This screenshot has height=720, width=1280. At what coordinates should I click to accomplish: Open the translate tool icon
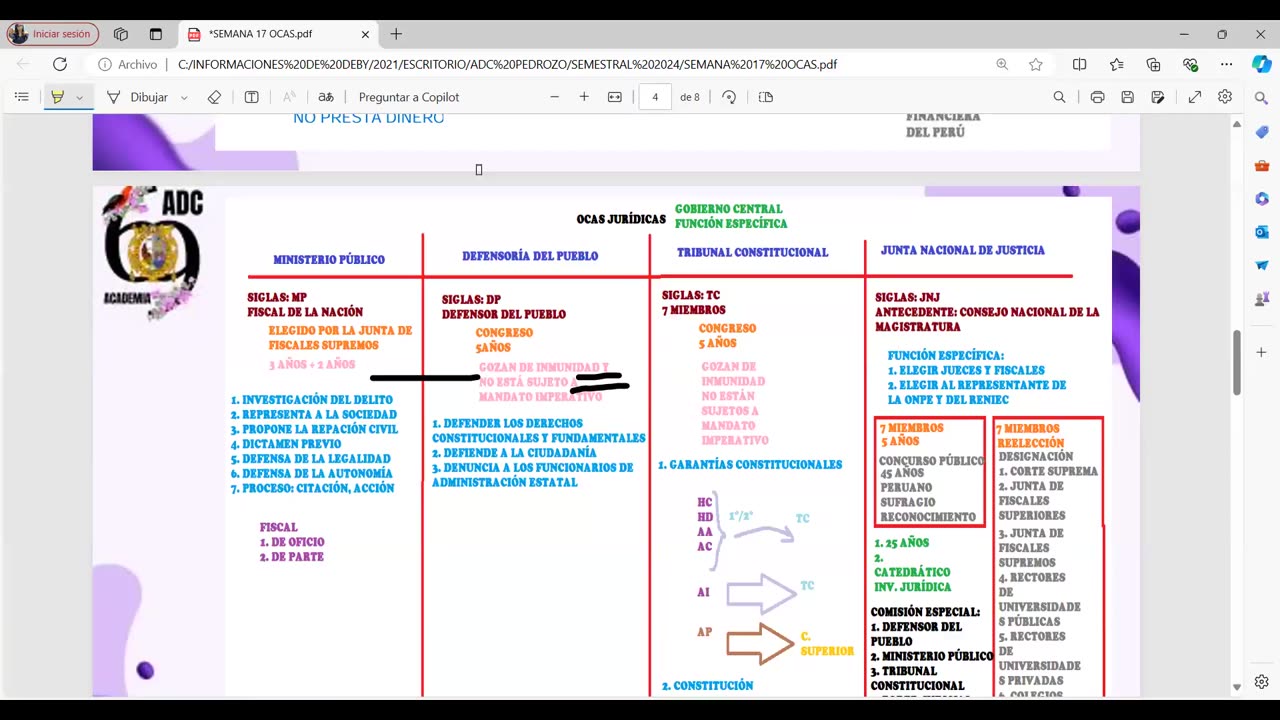click(x=326, y=97)
